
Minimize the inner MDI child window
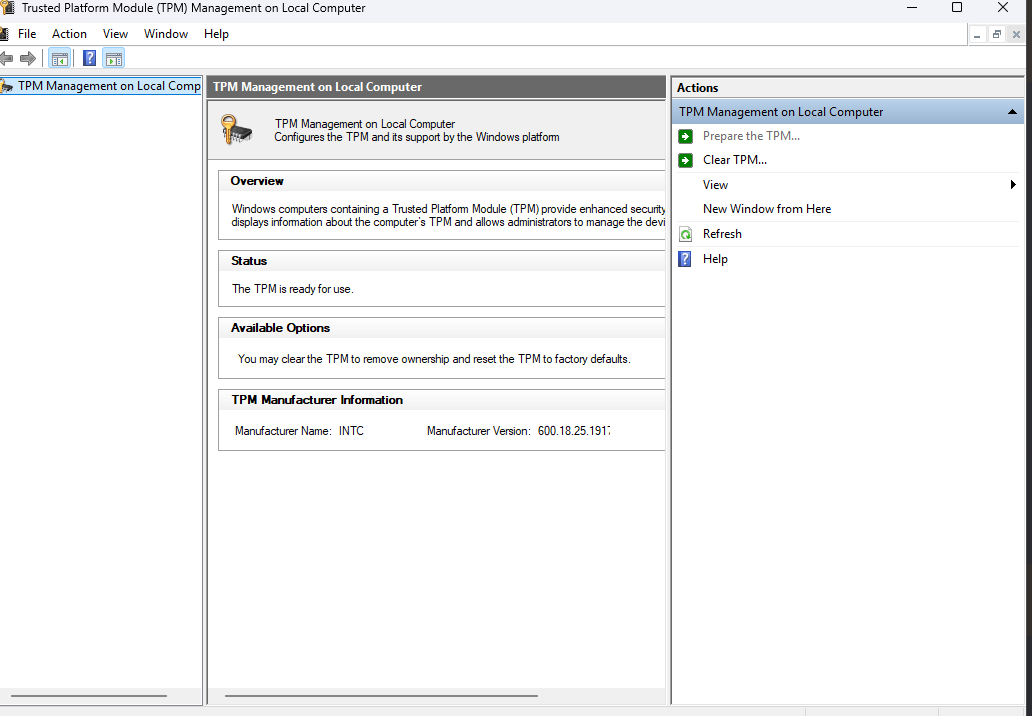tap(977, 35)
